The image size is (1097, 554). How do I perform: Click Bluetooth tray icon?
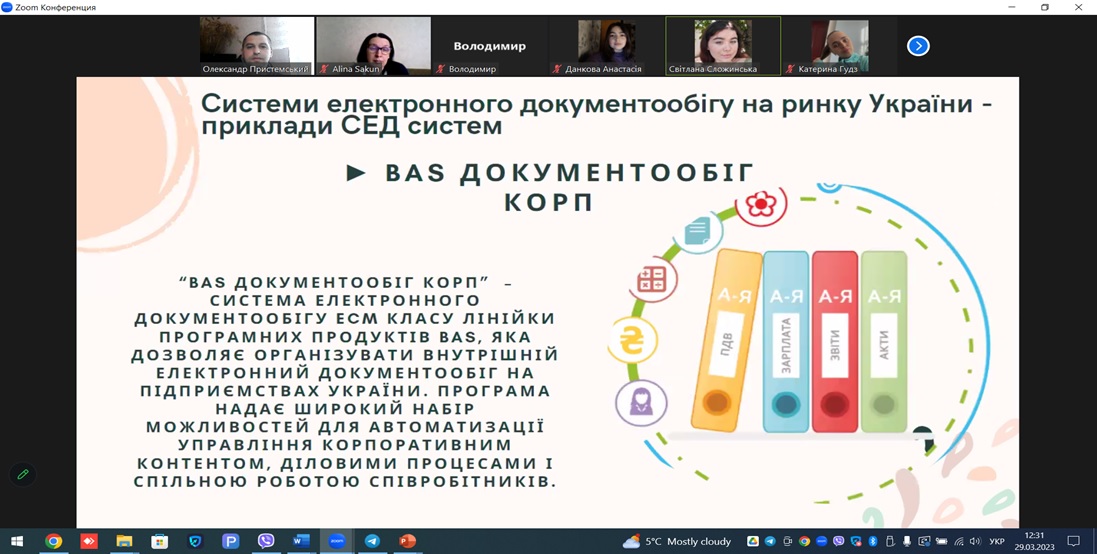coord(872,541)
